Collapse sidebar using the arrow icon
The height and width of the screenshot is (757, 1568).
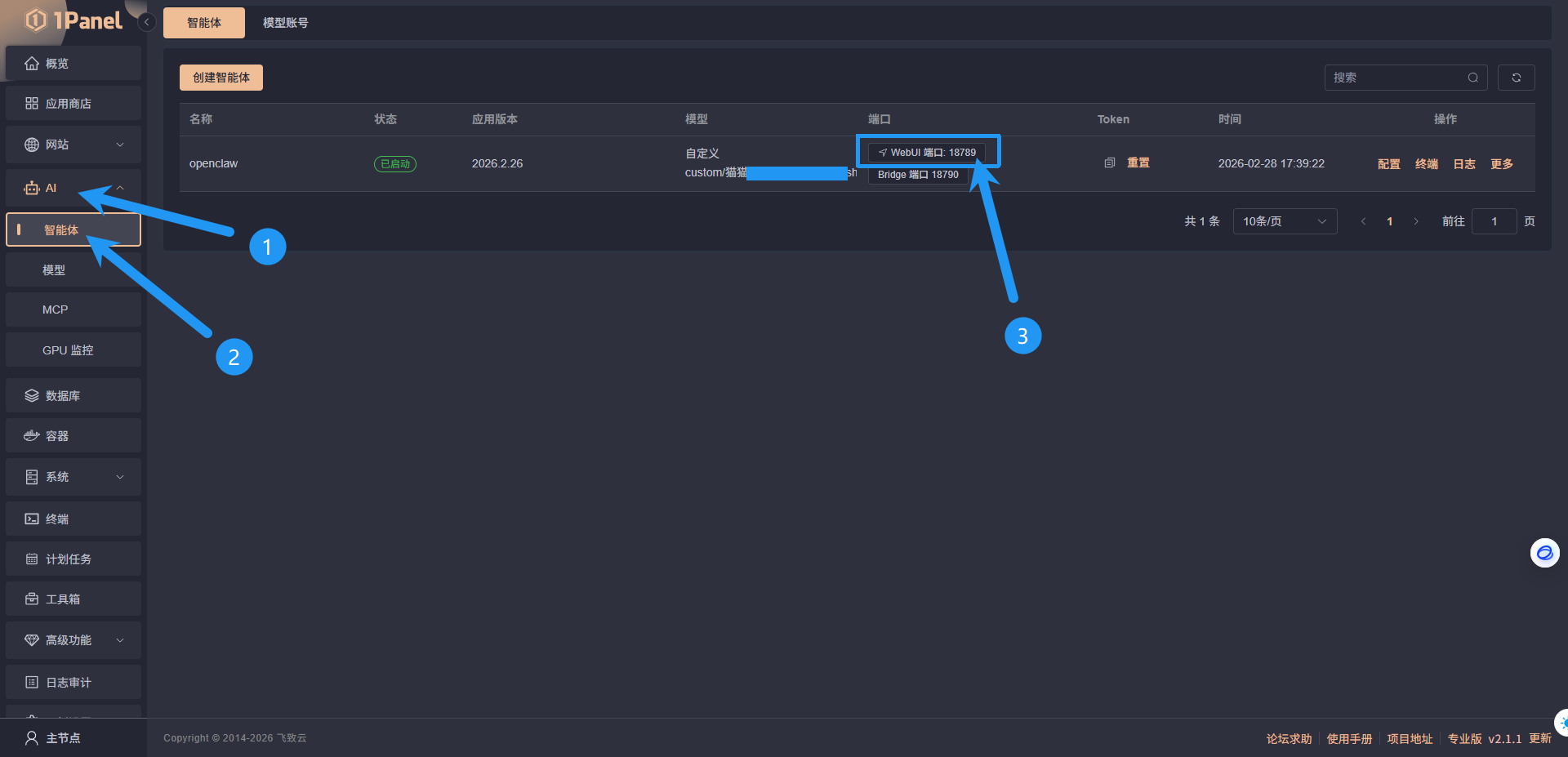[x=146, y=22]
